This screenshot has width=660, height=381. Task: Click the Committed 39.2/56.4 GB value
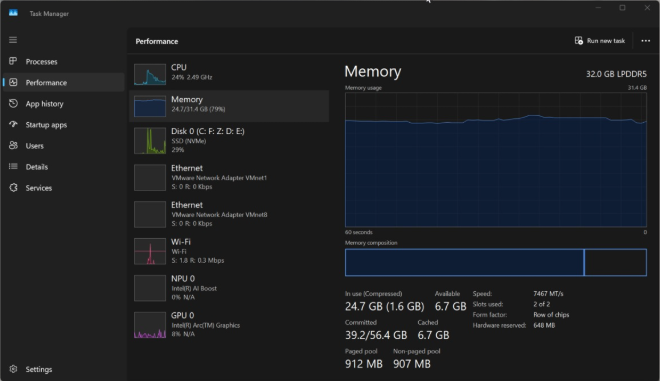click(376, 335)
